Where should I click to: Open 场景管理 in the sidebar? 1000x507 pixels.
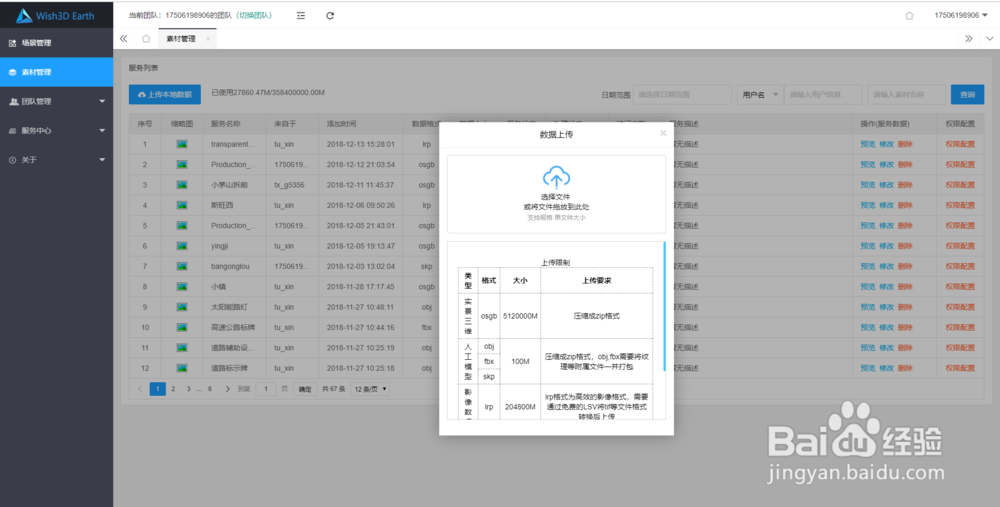[57, 43]
